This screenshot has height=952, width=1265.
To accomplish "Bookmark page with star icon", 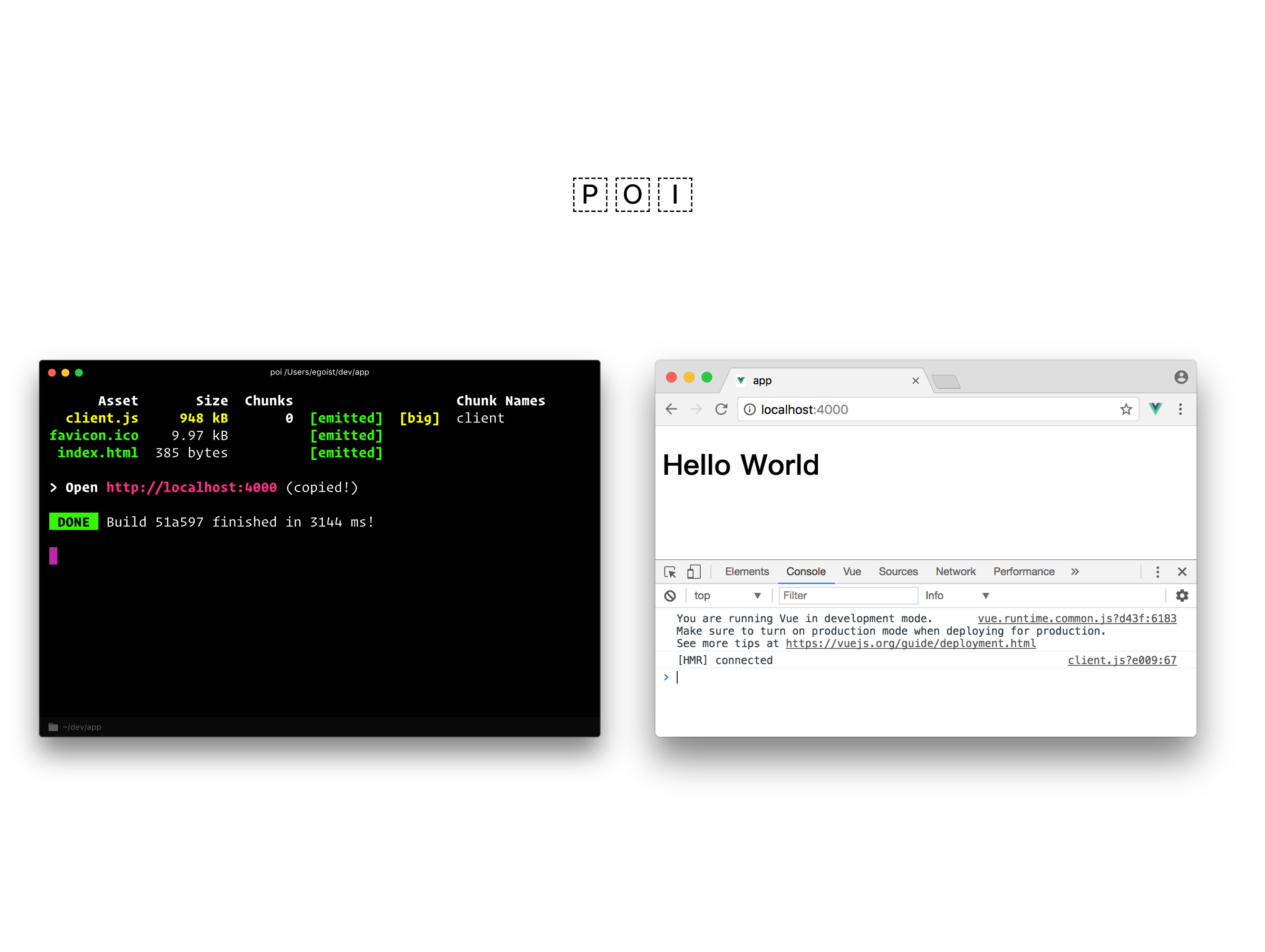I will click(1125, 409).
